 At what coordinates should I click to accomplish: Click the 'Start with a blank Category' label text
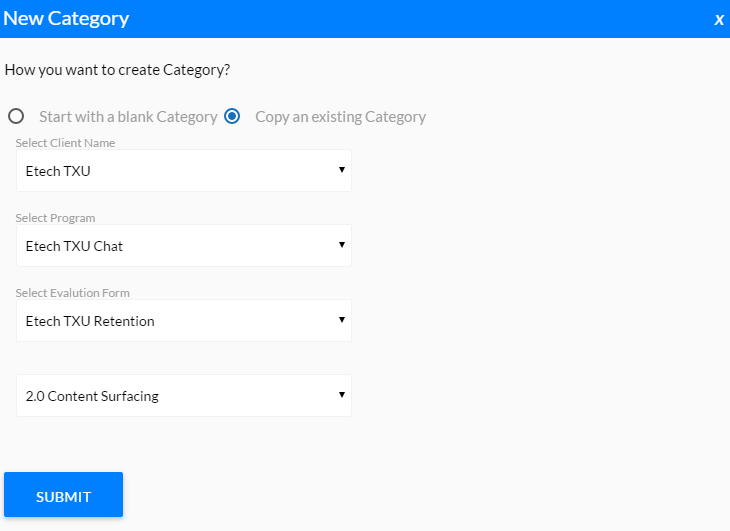click(128, 117)
